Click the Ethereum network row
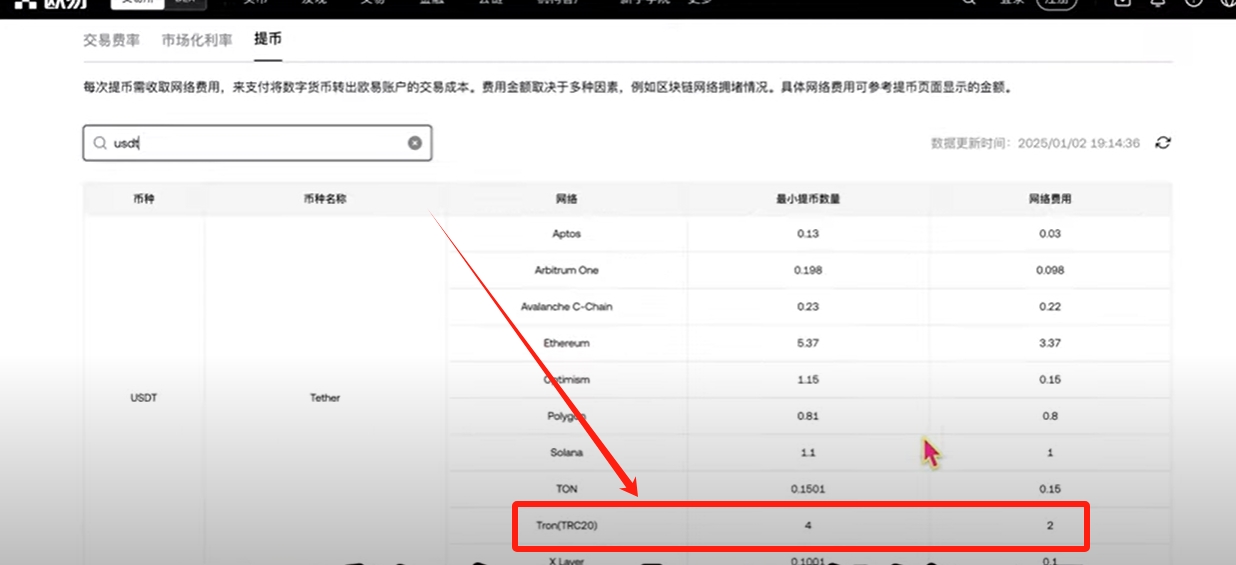 808,343
